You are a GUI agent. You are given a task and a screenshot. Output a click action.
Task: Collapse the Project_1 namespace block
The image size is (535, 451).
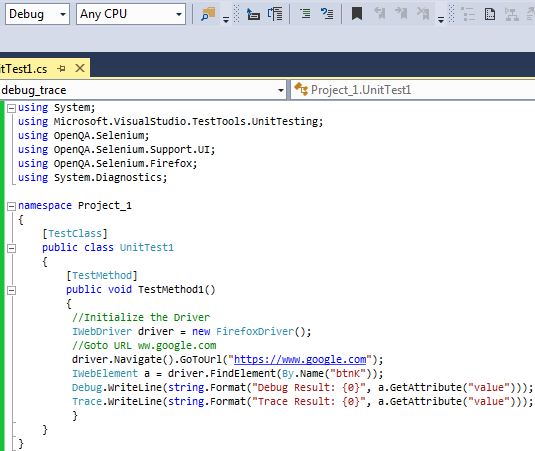[x=12, y=206]
